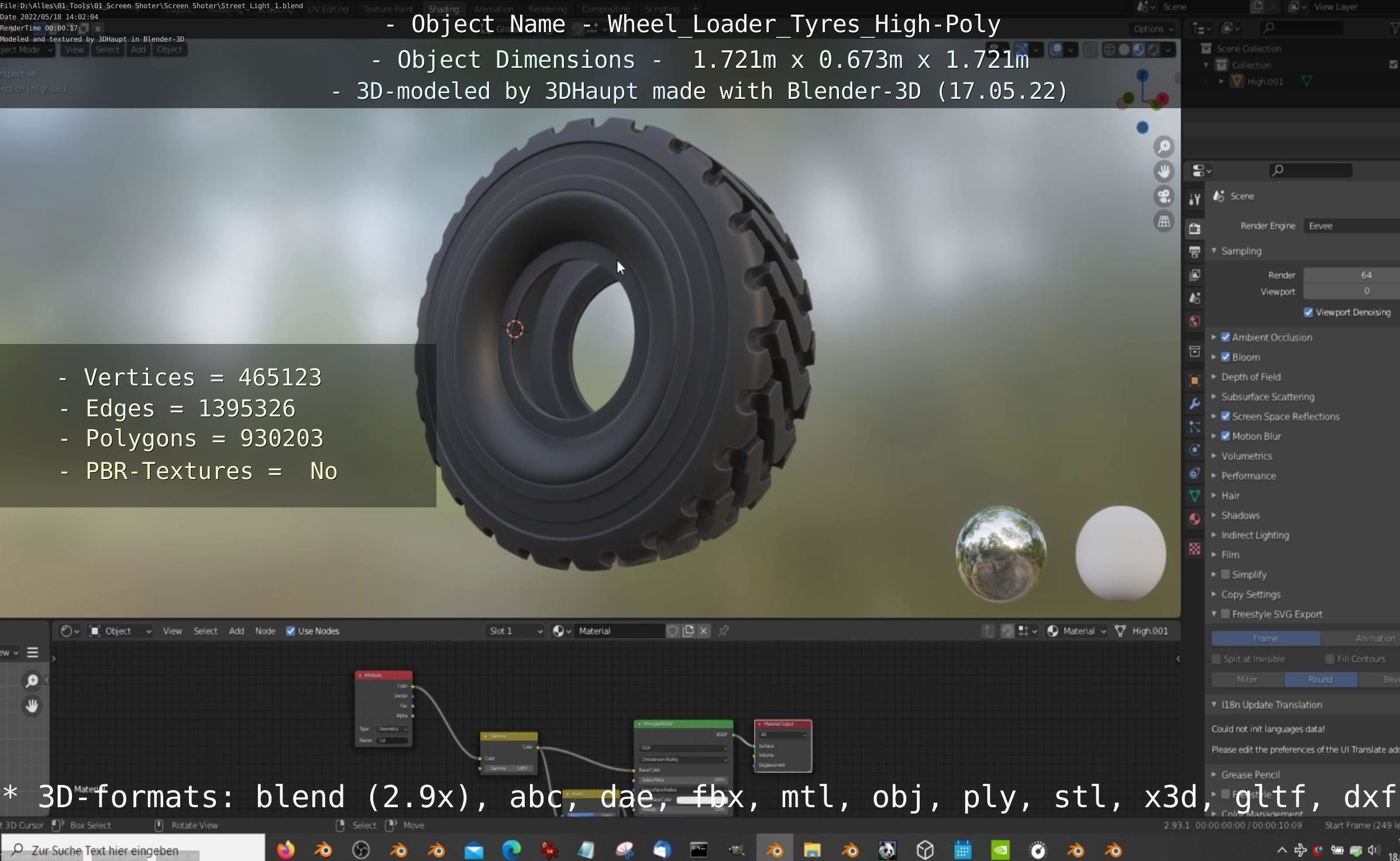The height and width of the screenshot is (861, 1400).
Task: Click the viewport zoom magnifier icon
Action: tap(1164, 146)
